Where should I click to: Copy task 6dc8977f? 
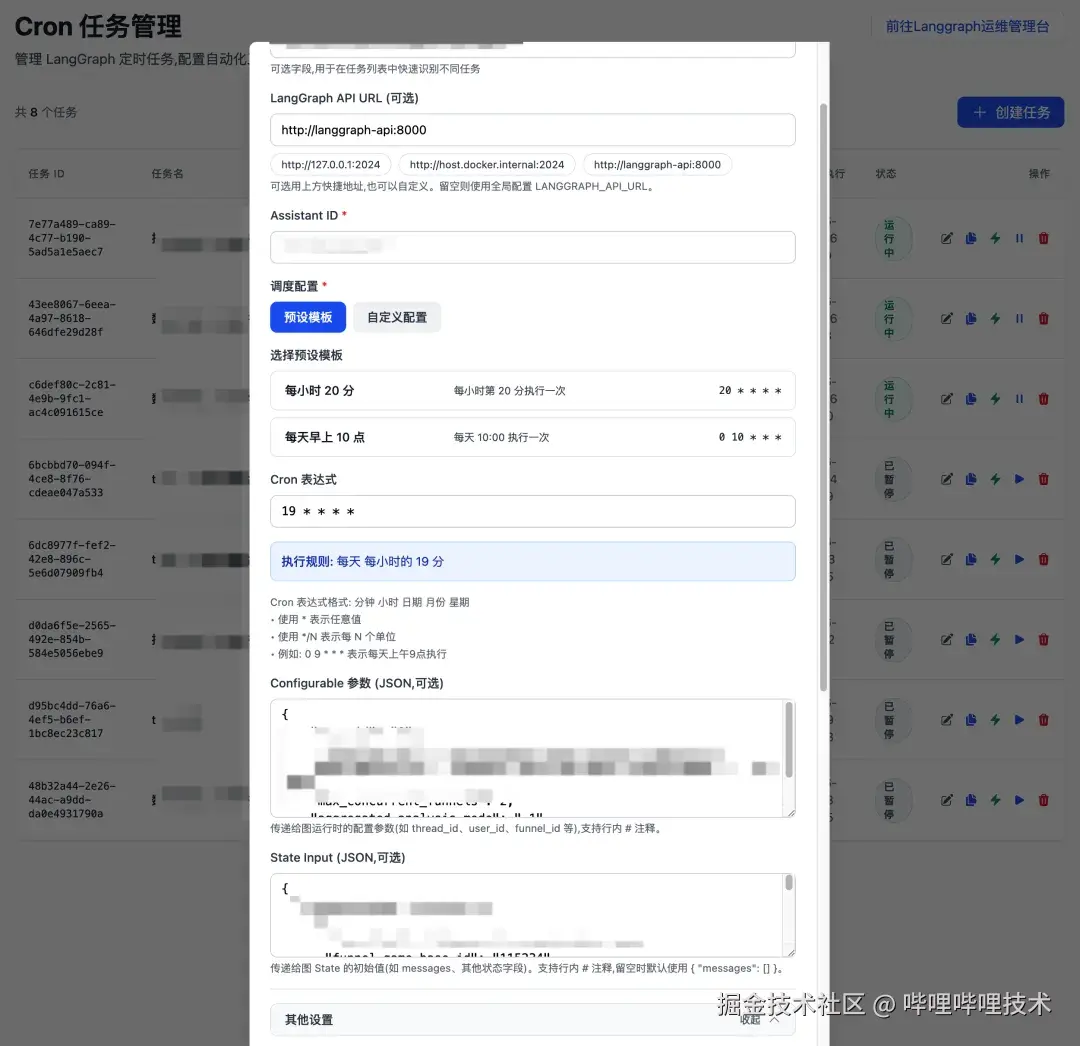point(971,560)
